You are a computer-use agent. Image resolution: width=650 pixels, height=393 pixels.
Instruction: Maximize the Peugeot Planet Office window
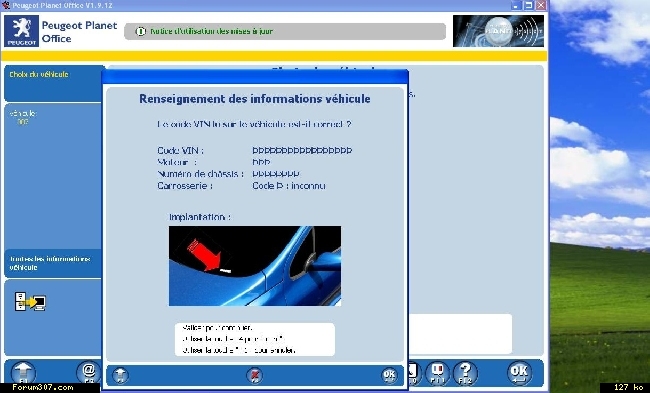528,5
